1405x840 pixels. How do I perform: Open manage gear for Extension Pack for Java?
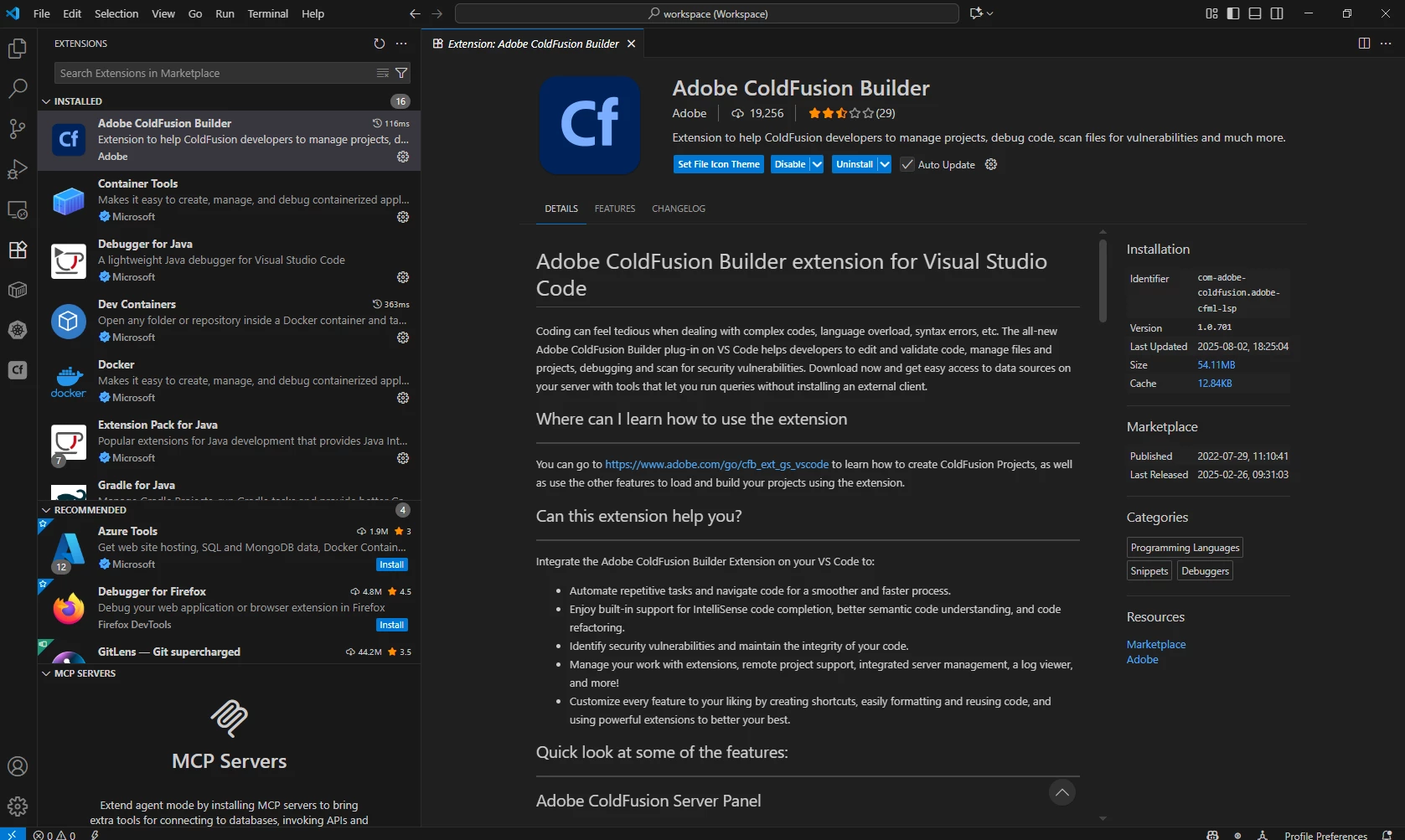(403, 458)
